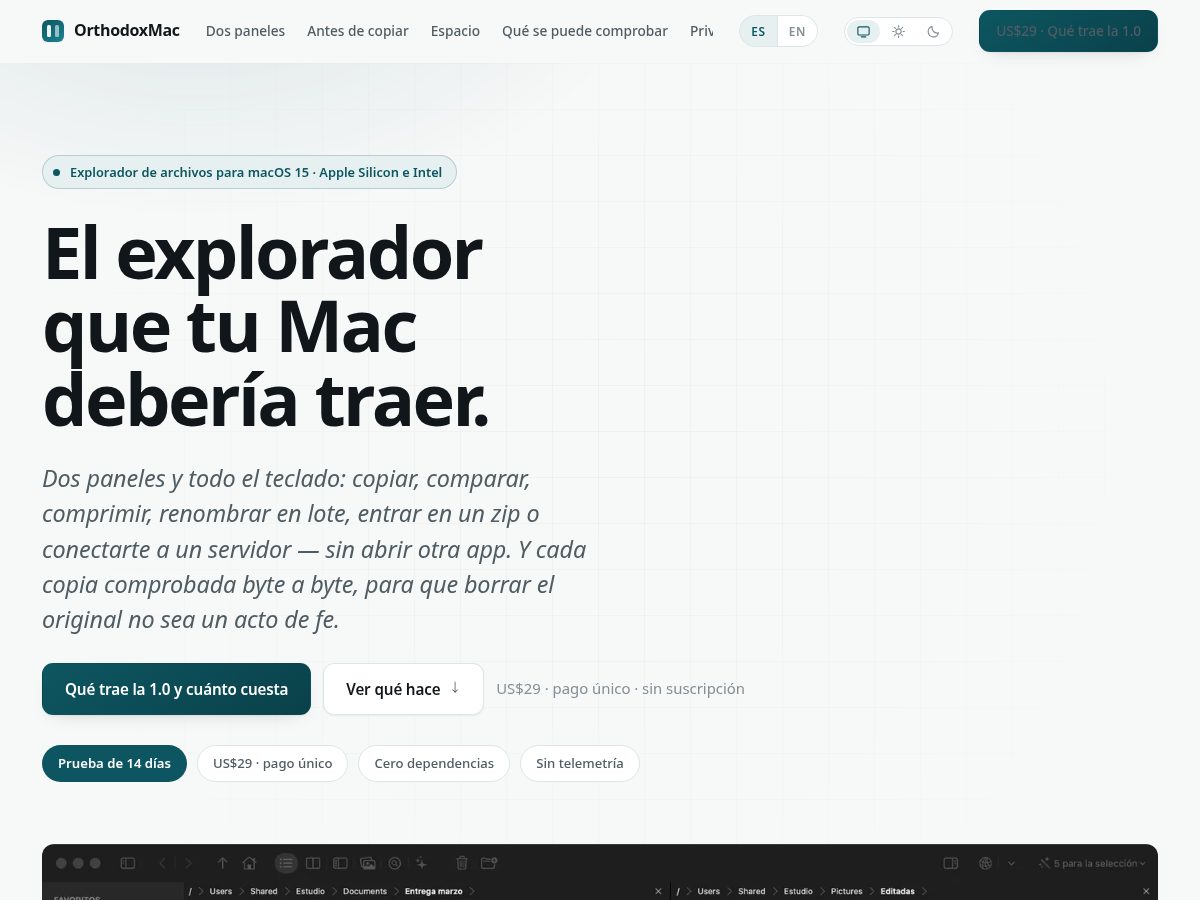The image size is (1200, 900).
Task: Select the system theme monitor icon
Action: pyautogui.click(x=863, y=32)
